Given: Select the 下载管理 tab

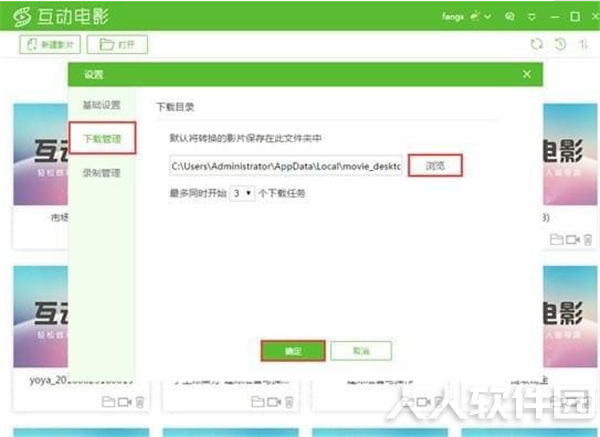Looking at the screenshot, I should tap(102, 138).
